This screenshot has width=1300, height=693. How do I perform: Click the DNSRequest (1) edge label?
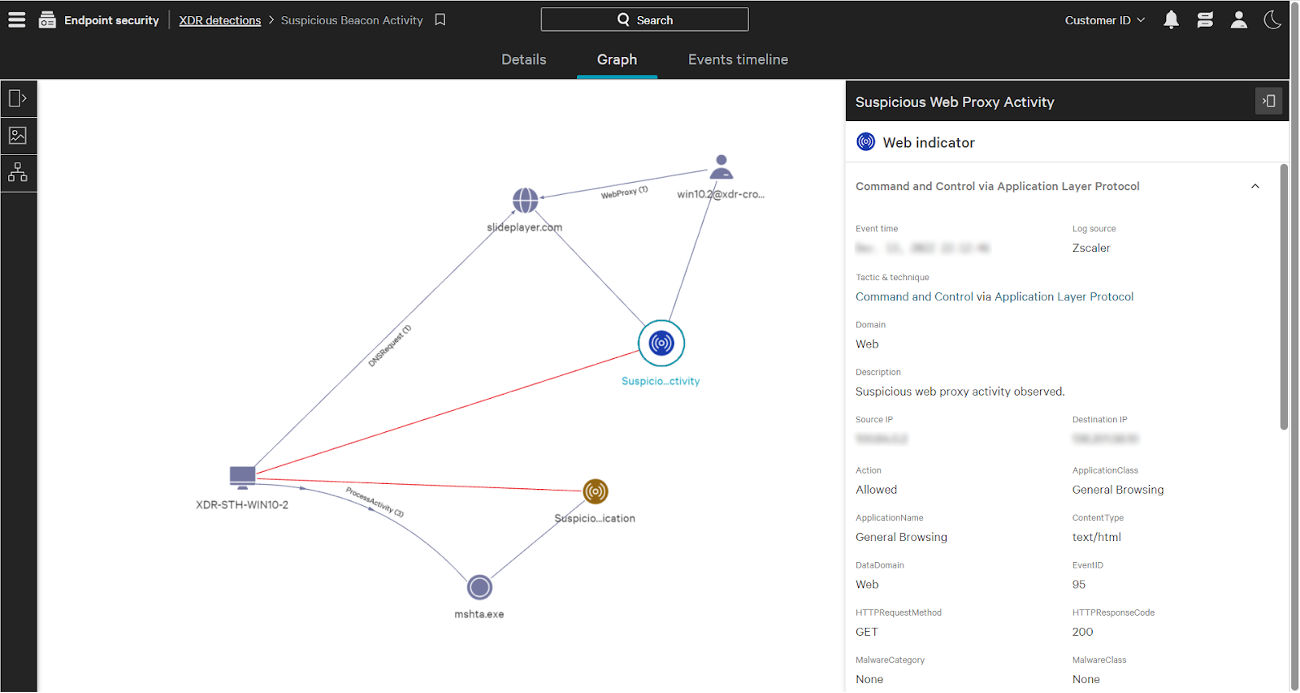click(390, 345)
